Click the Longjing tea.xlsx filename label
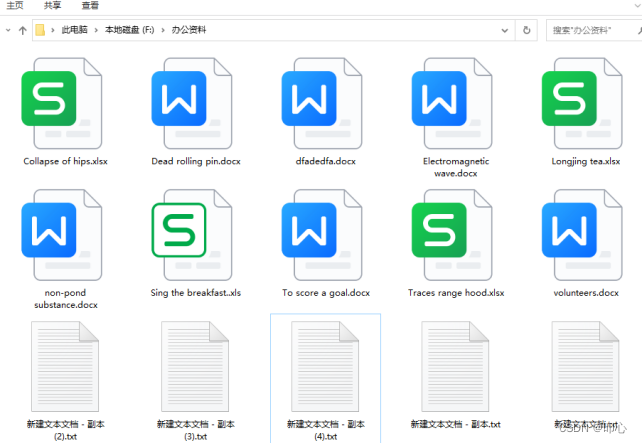 585,161
